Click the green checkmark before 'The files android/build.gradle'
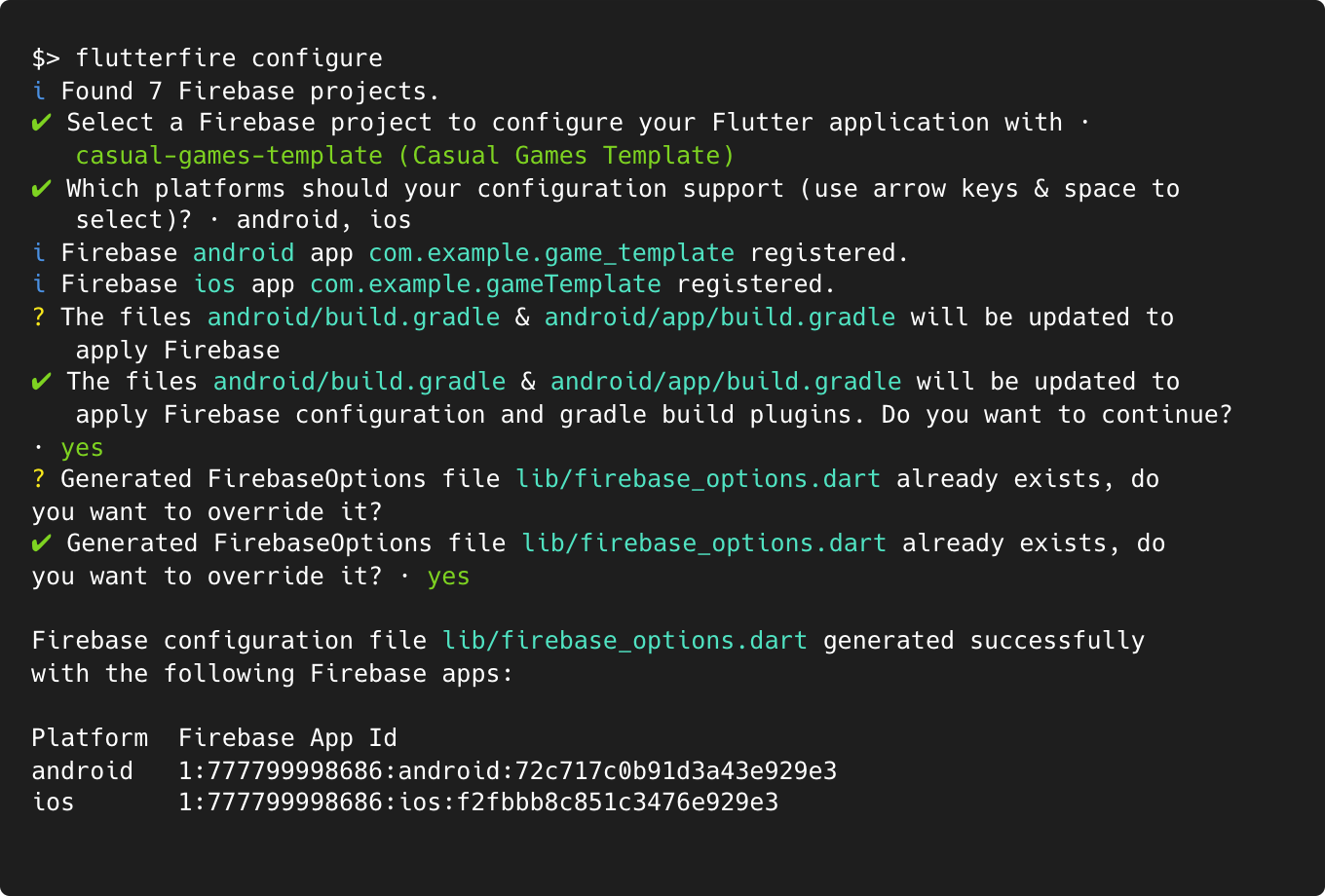The height and width of the screenshot is (896, 1325). point(41,382)
